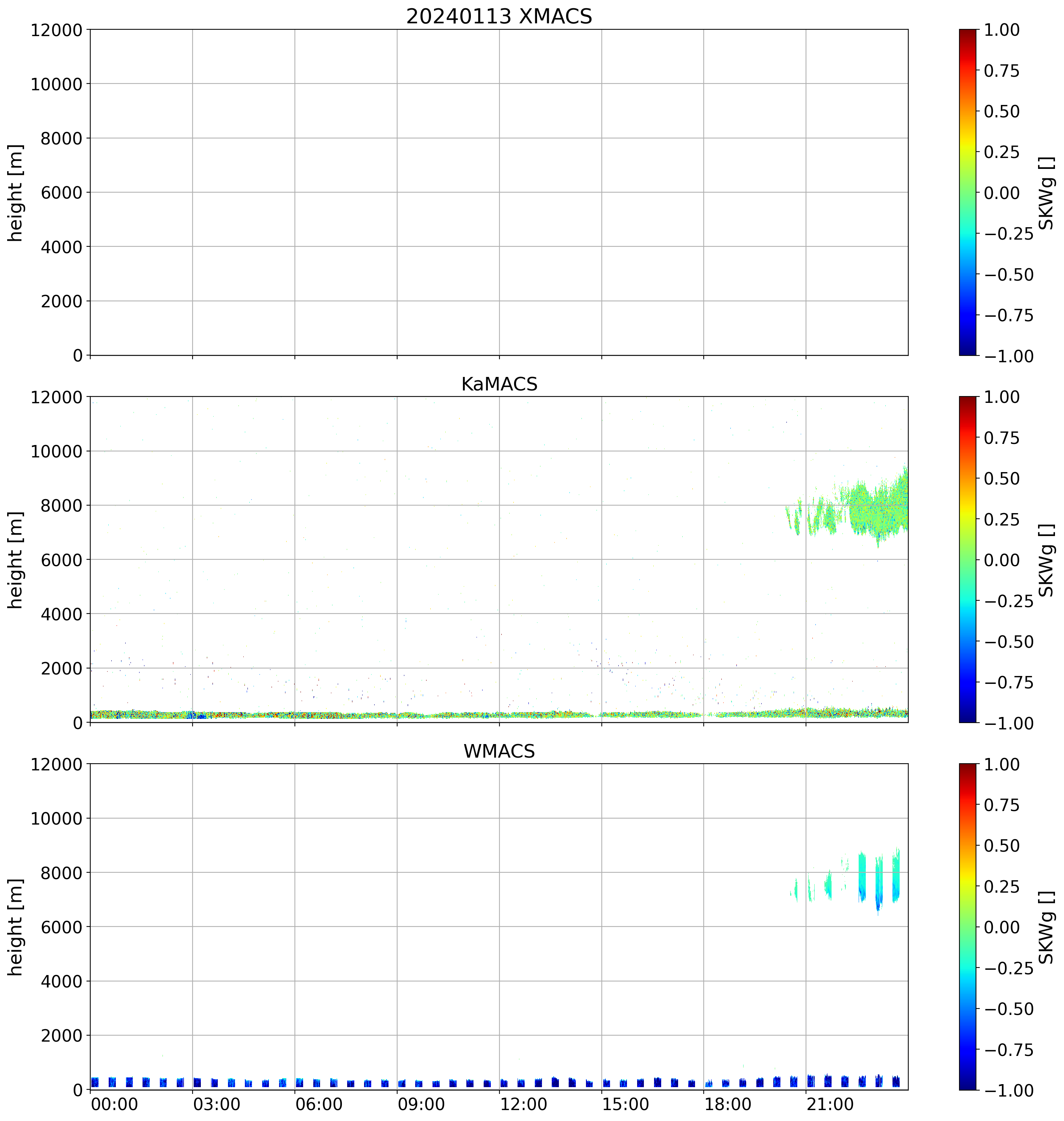The width and height of the screenshot is (1064, 1121).
Task: Click the top panel's 'height [m]' axis label
Action: [16, 192]
